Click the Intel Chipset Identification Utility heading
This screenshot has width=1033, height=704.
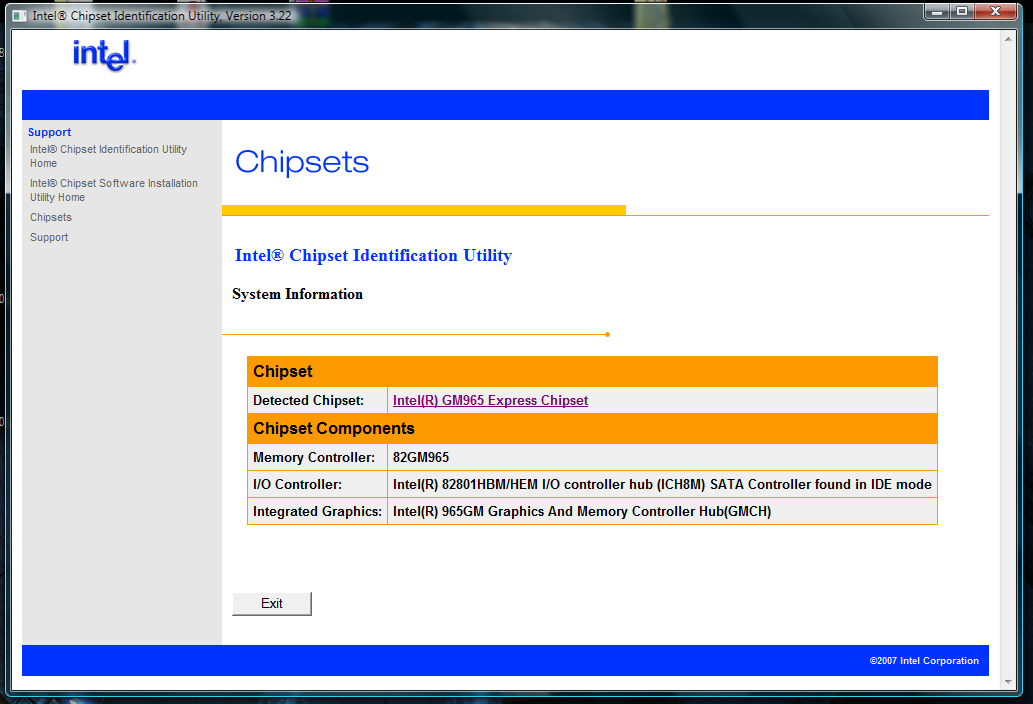click(x=373, y=256)
